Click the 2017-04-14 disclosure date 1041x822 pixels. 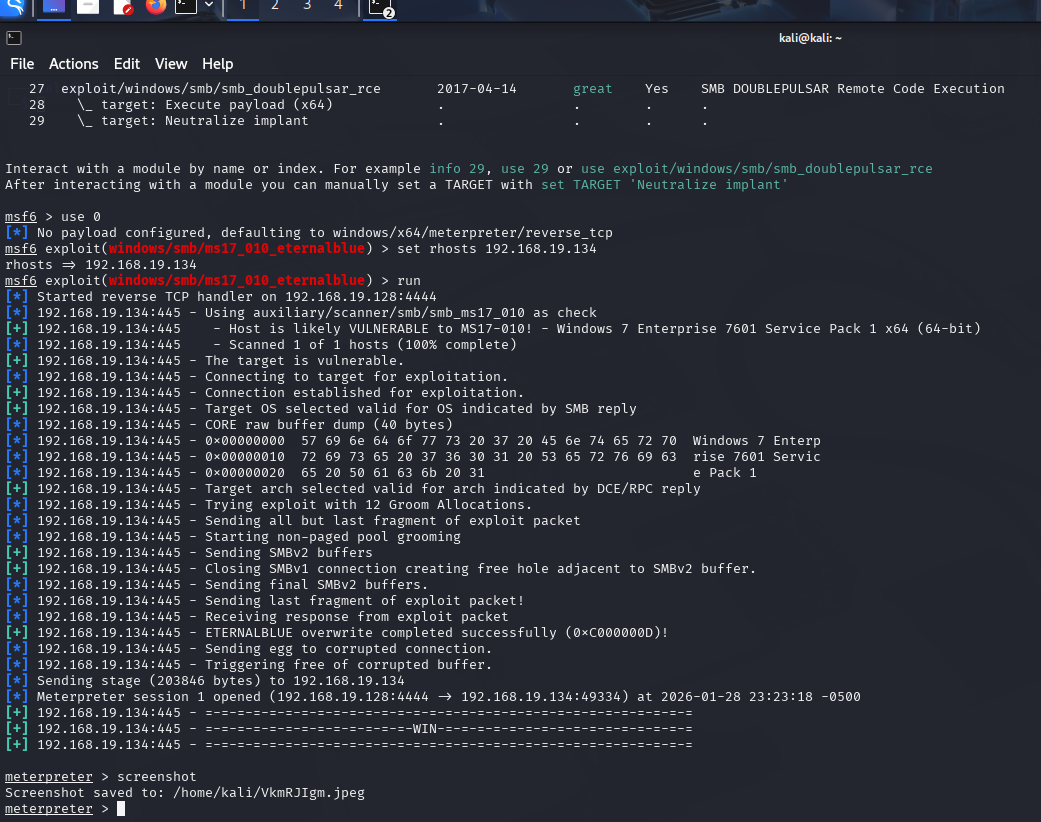[x=477, y=88]
